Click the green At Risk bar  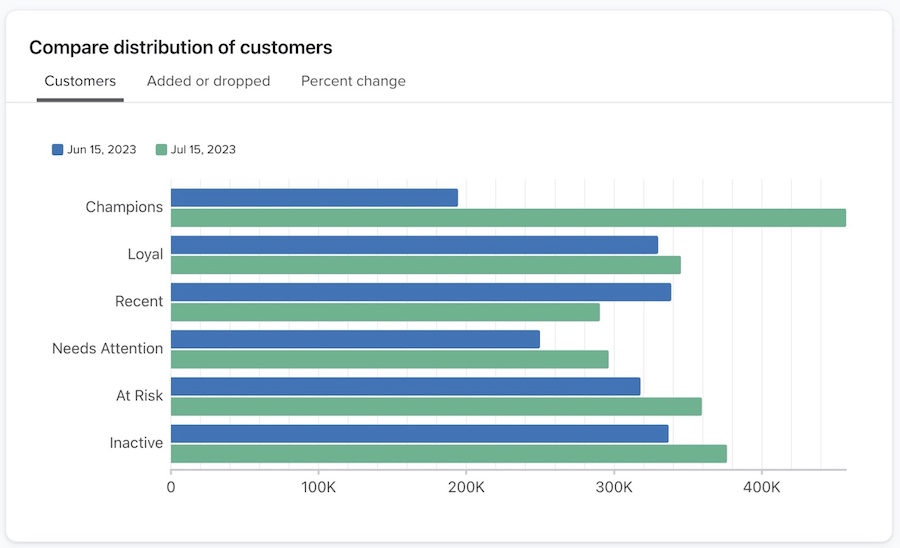tap(436, 406)
